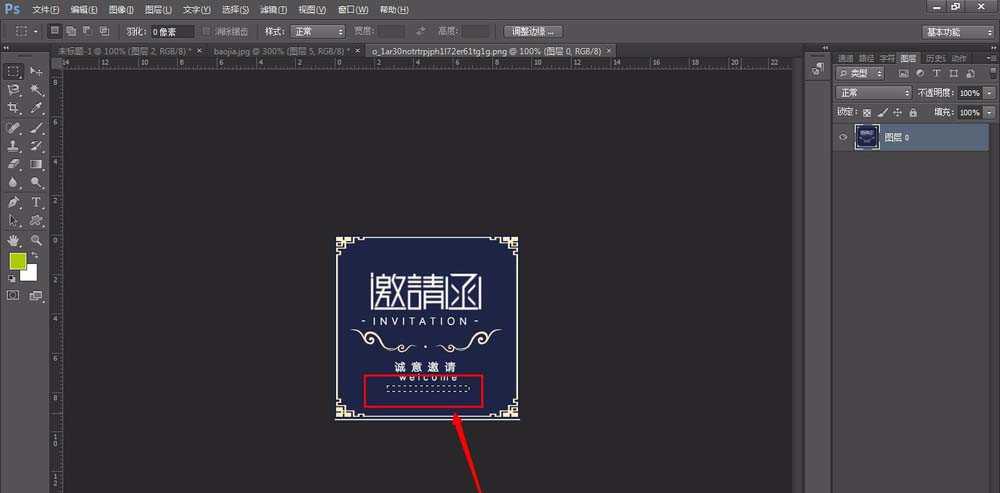Choose the Eyedropper tool
Screen dimensions: 1000x493
click(x=37, y=108)
